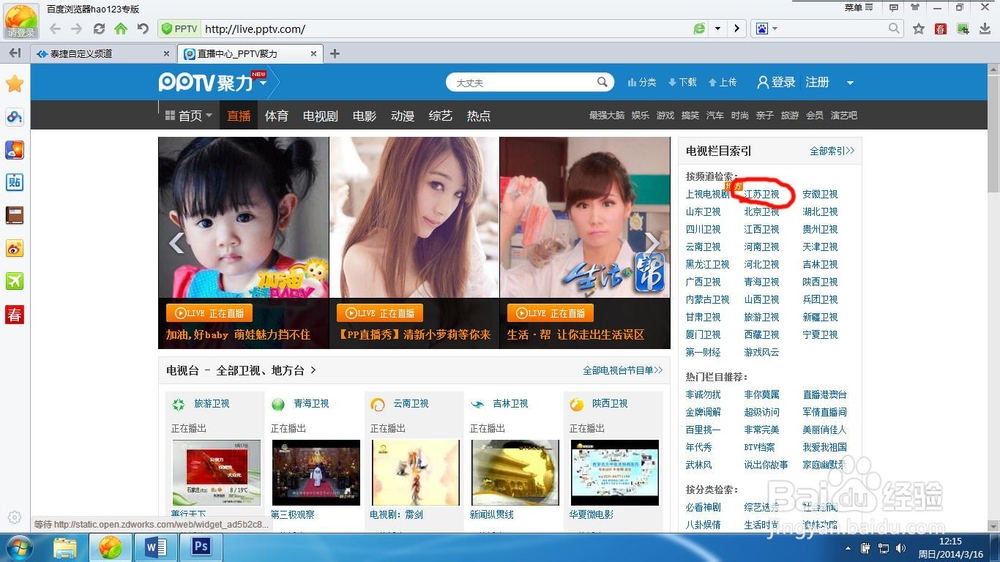The width and height of the screenshot is (1000, 562).
Task: Select the 直播 navigation item
Action: [239, 115]
